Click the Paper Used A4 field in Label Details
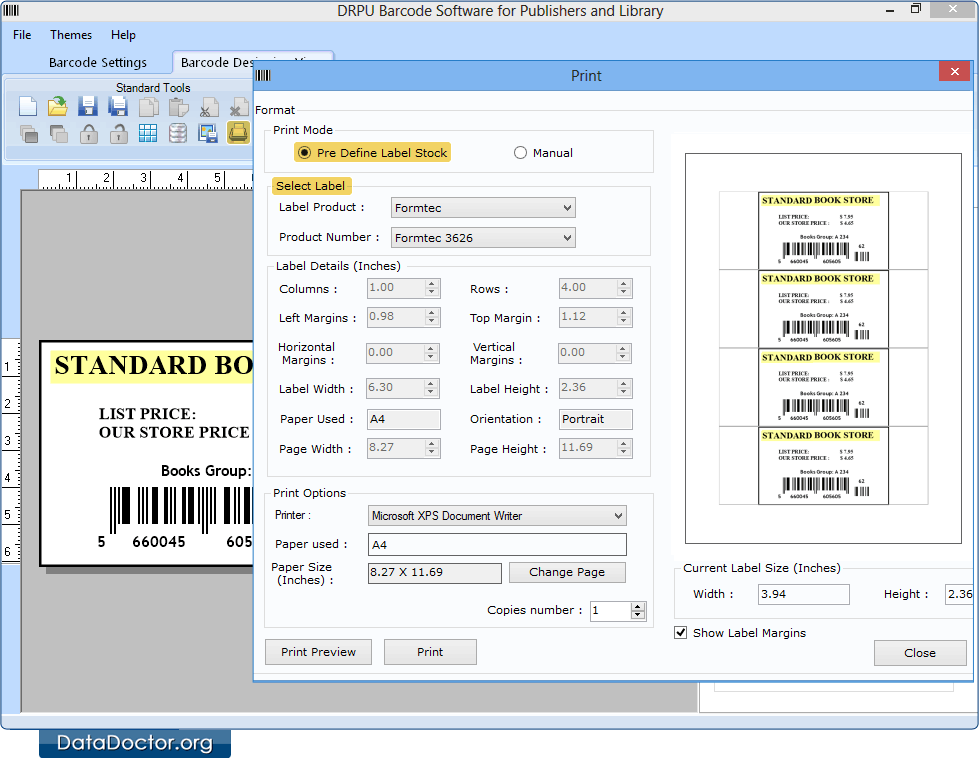Viewport: 979px width, 758px height. point(403,419)
